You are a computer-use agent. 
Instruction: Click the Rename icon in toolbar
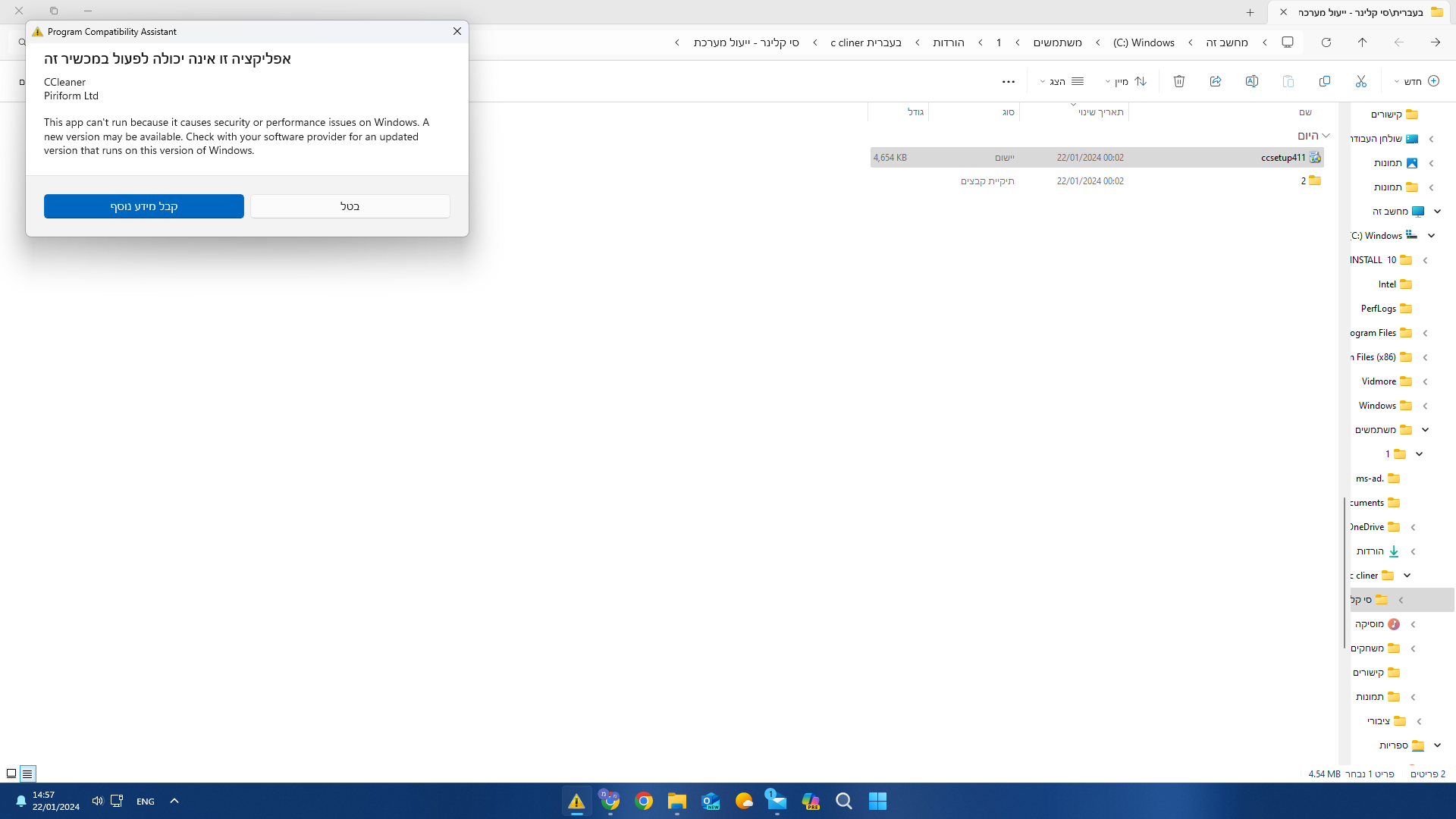pyautogui.click(x=1251, y=81)
